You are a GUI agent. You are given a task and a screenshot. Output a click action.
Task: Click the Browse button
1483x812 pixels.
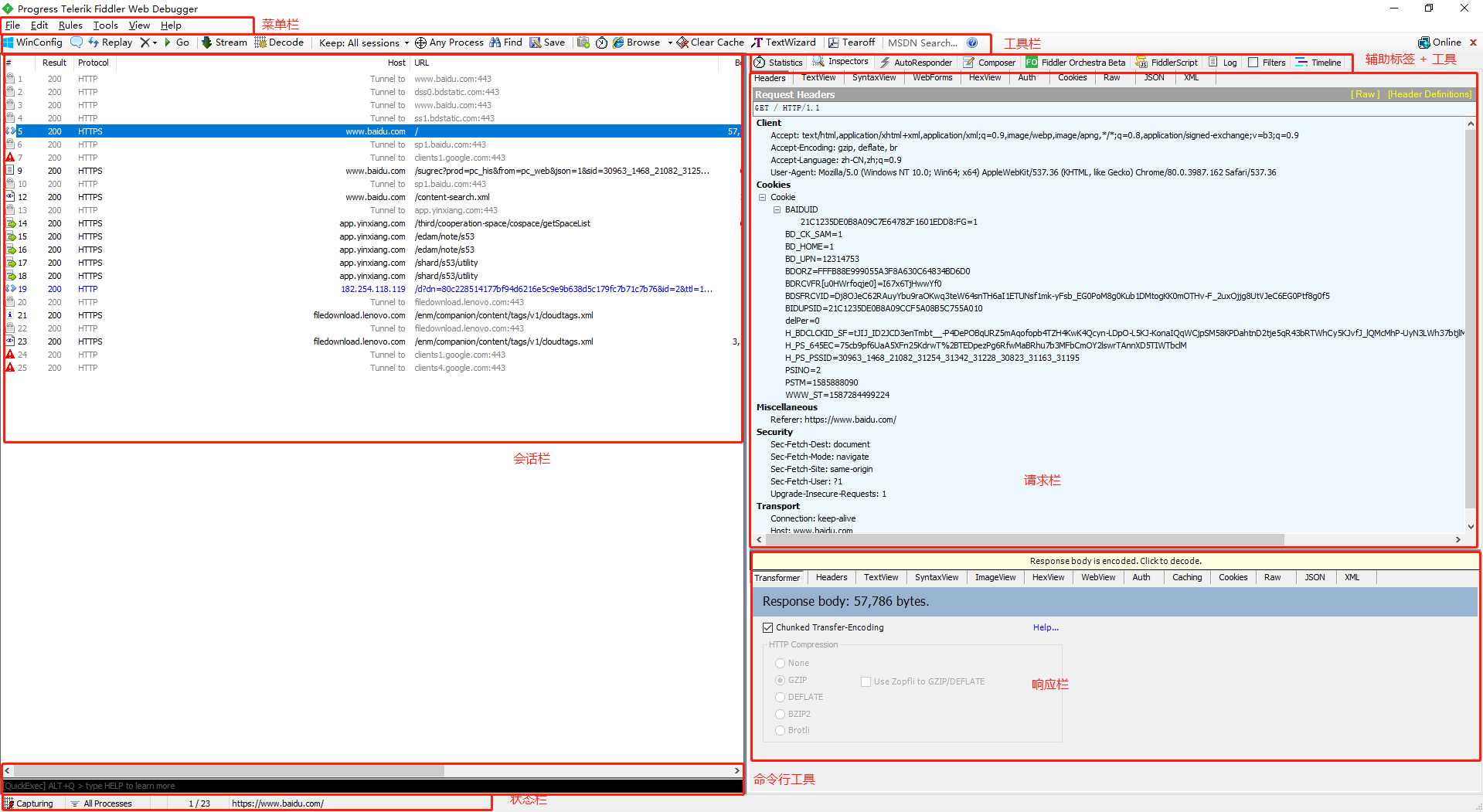pyautogui.click(x=636, y=42)
